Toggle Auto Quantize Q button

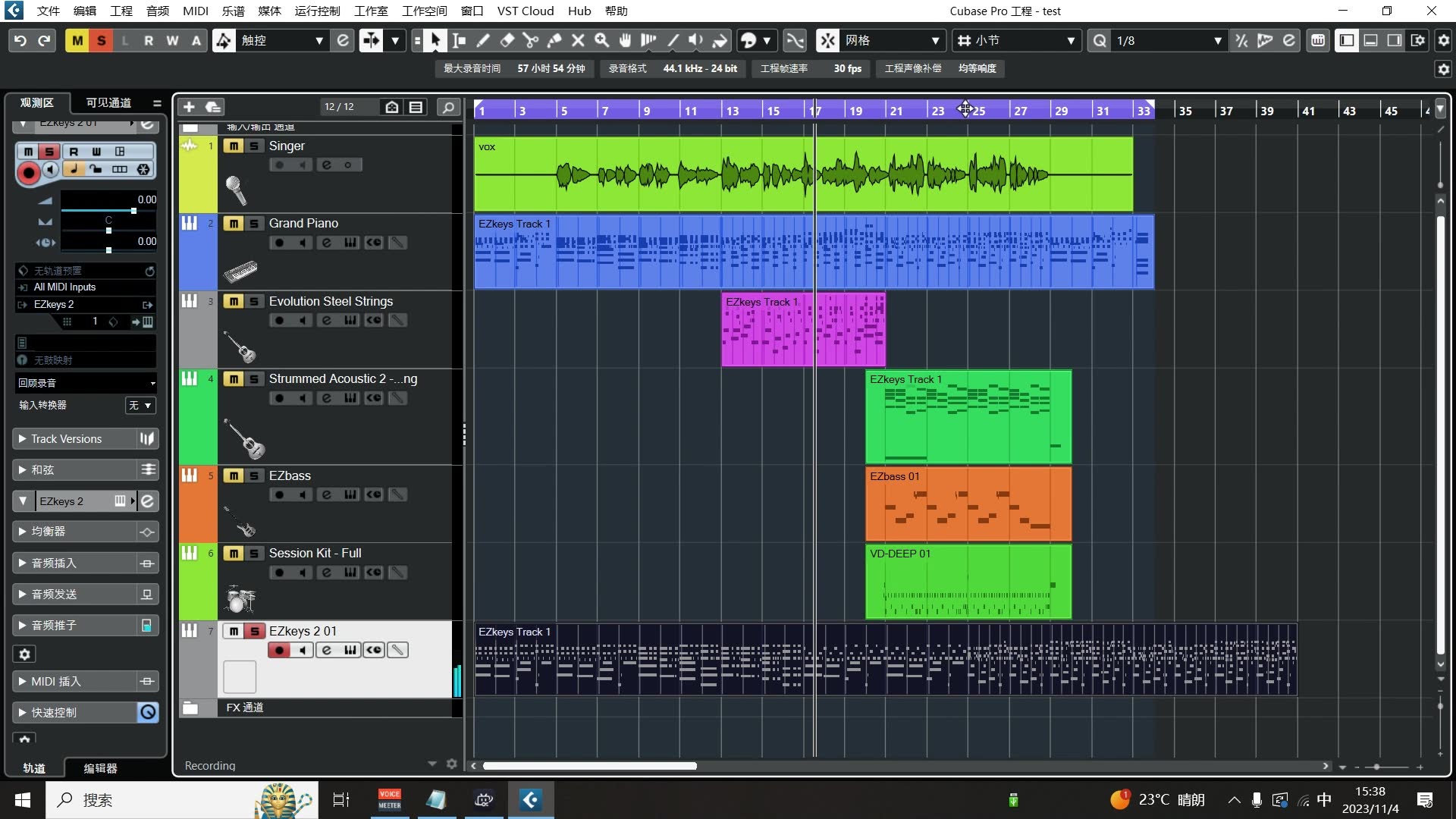pos(1100,41)
